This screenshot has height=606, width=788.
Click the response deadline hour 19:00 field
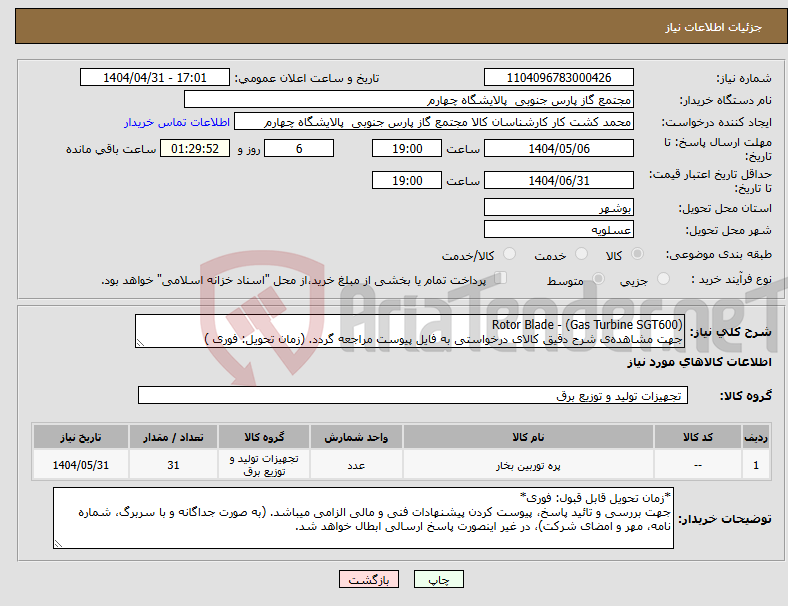click(x=407, y=148)
